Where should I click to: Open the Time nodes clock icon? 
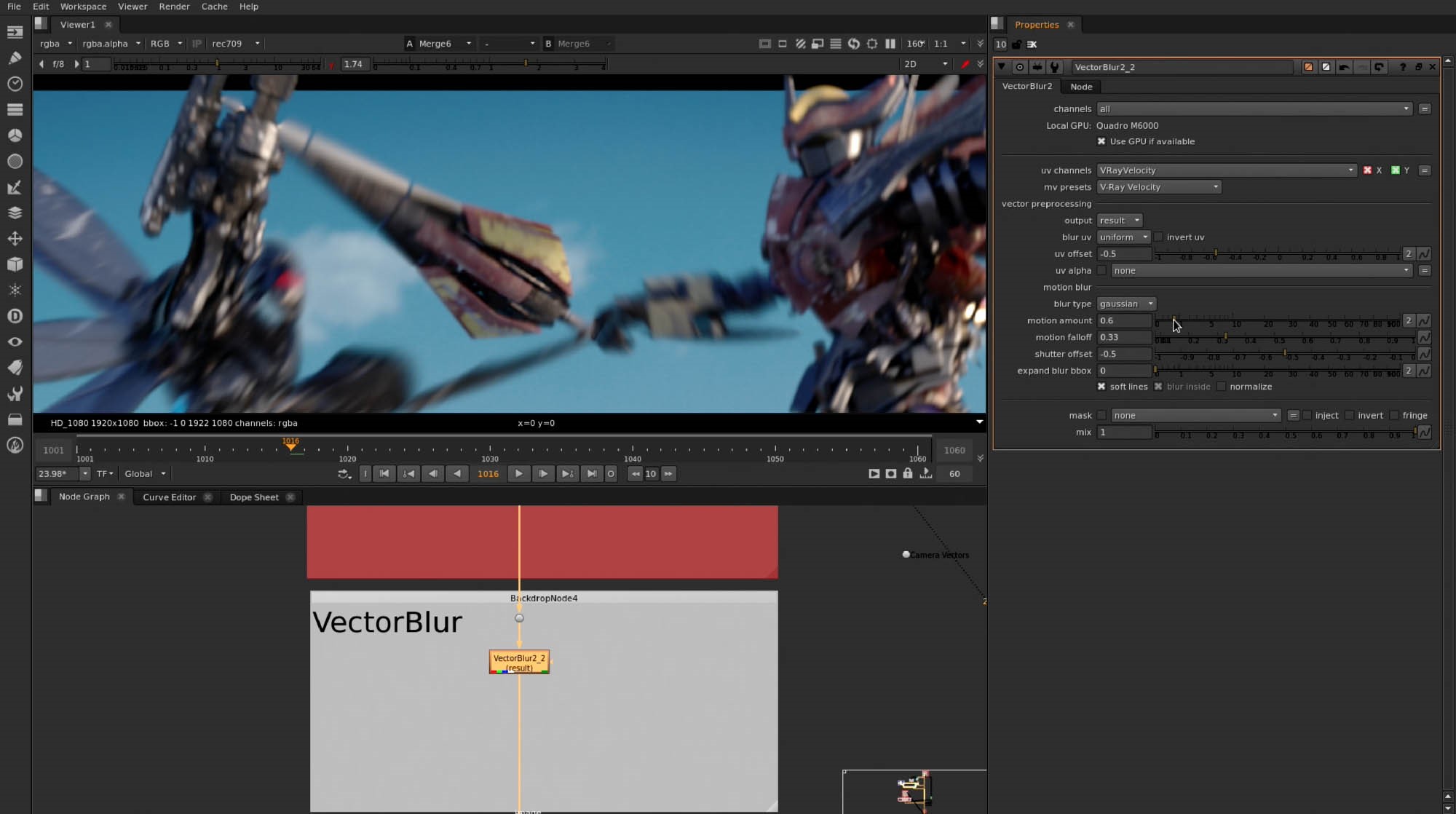click(x=15, y=84)
